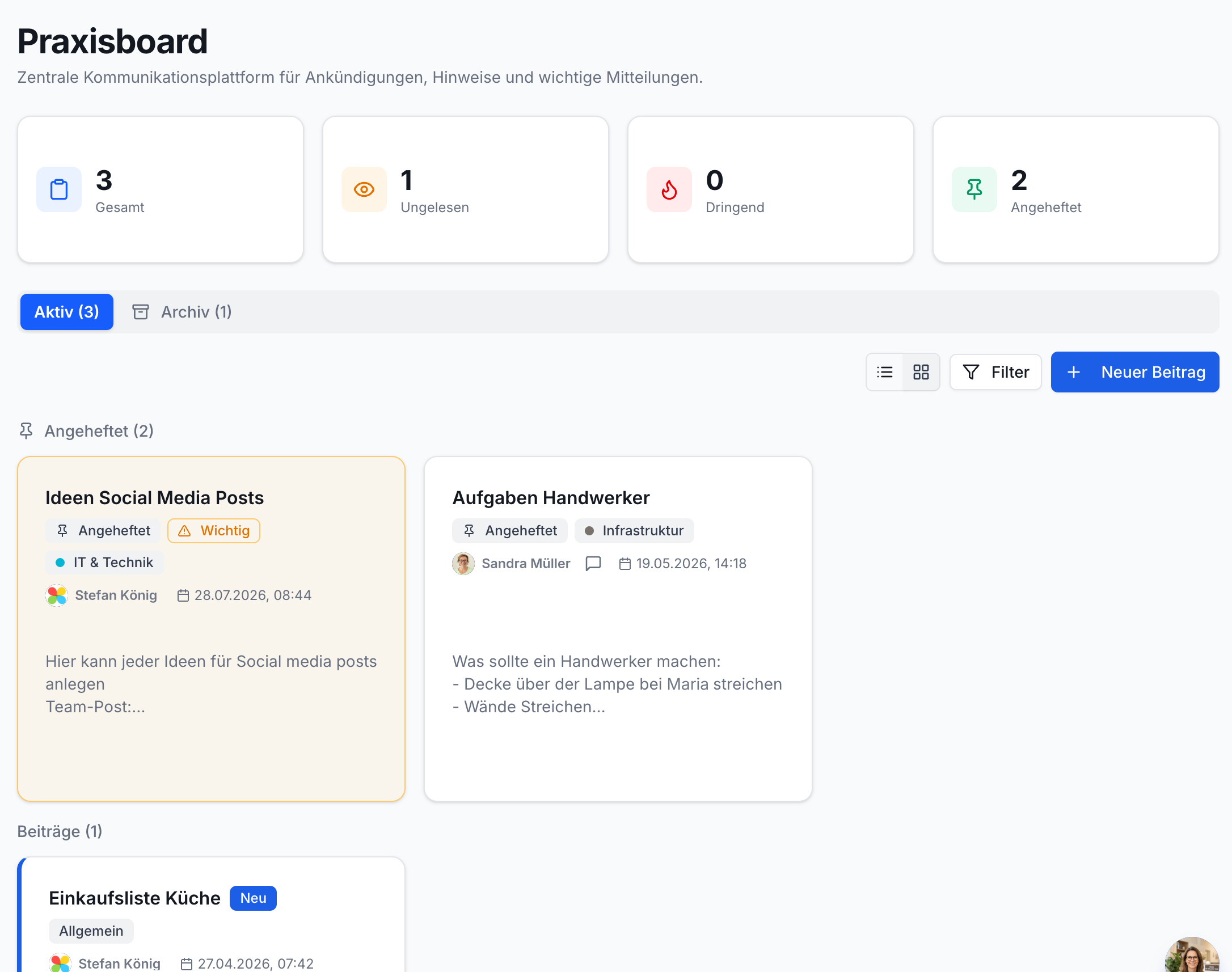Click the calendar icon beside 27.04.2026, 07:42

click(187, 963)
